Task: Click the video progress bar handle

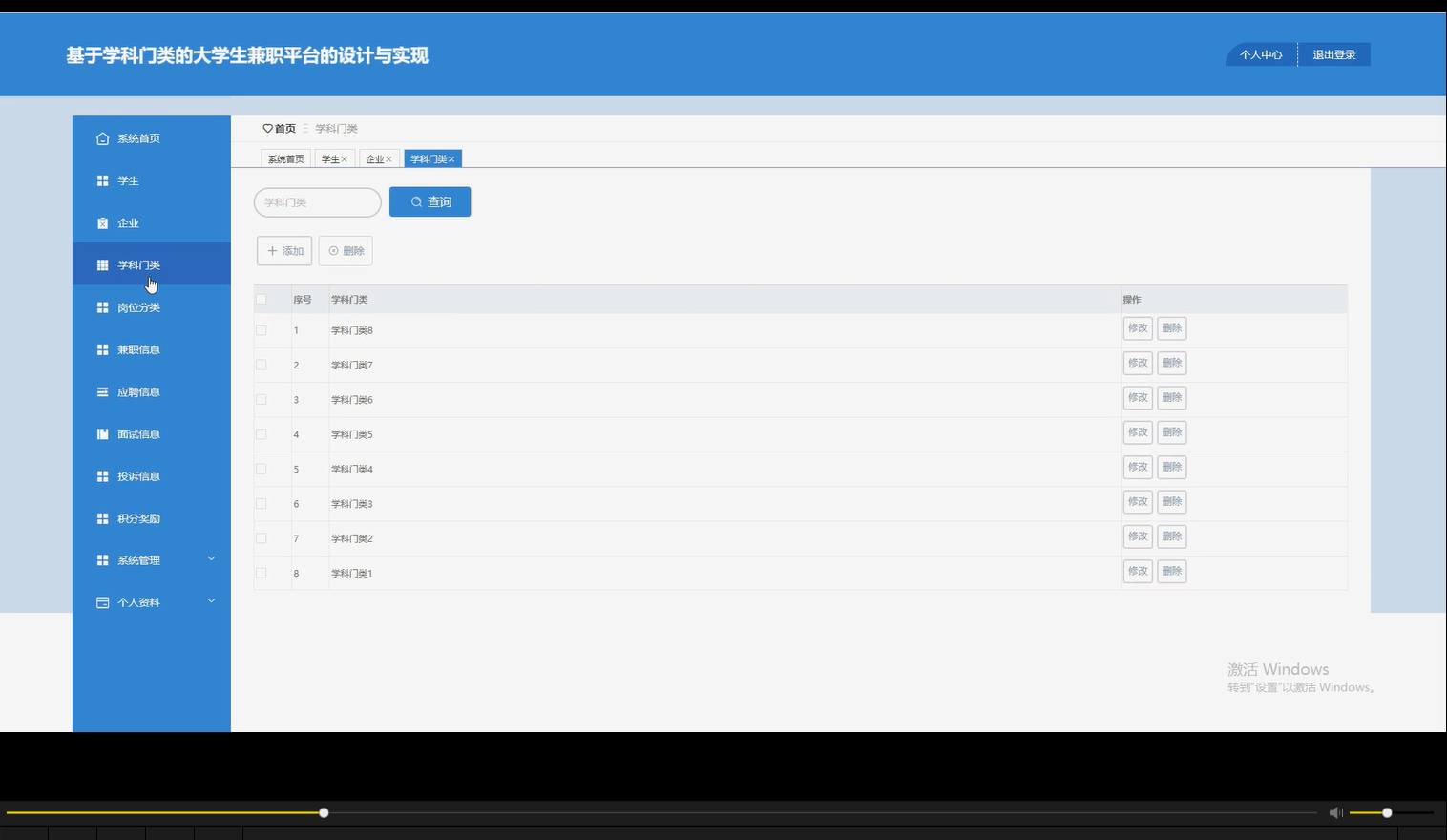Action: pos(324,812)
